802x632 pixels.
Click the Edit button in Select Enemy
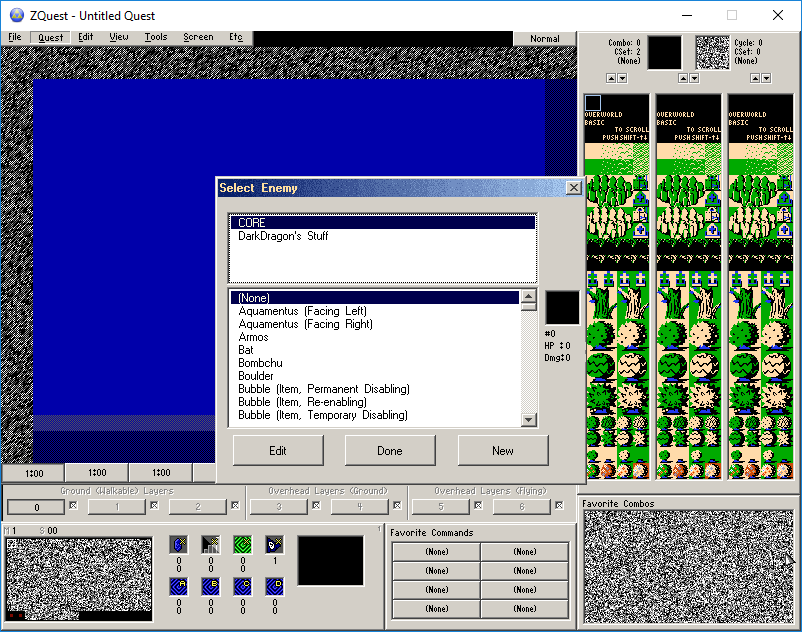(278, 450)
